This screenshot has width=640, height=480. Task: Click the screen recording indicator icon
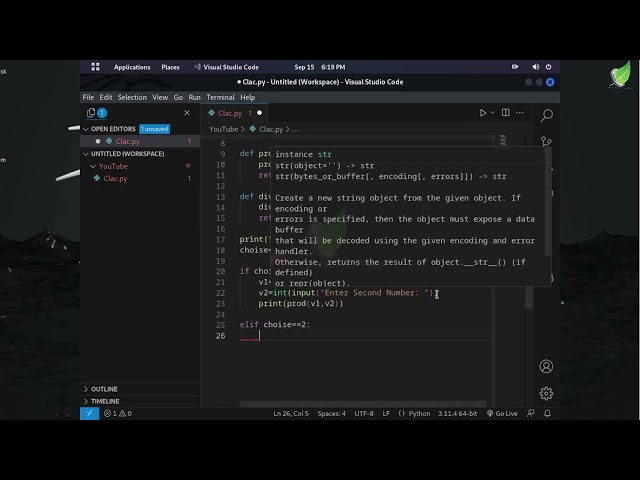pos(515,67)
